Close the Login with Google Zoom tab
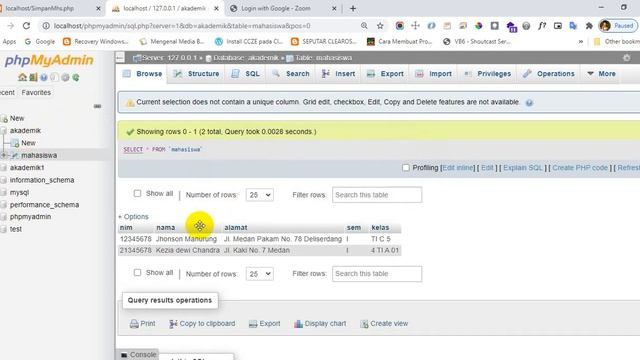Image resolution: width=640 pixels, height=360 pixels. (x=334, y=8)
